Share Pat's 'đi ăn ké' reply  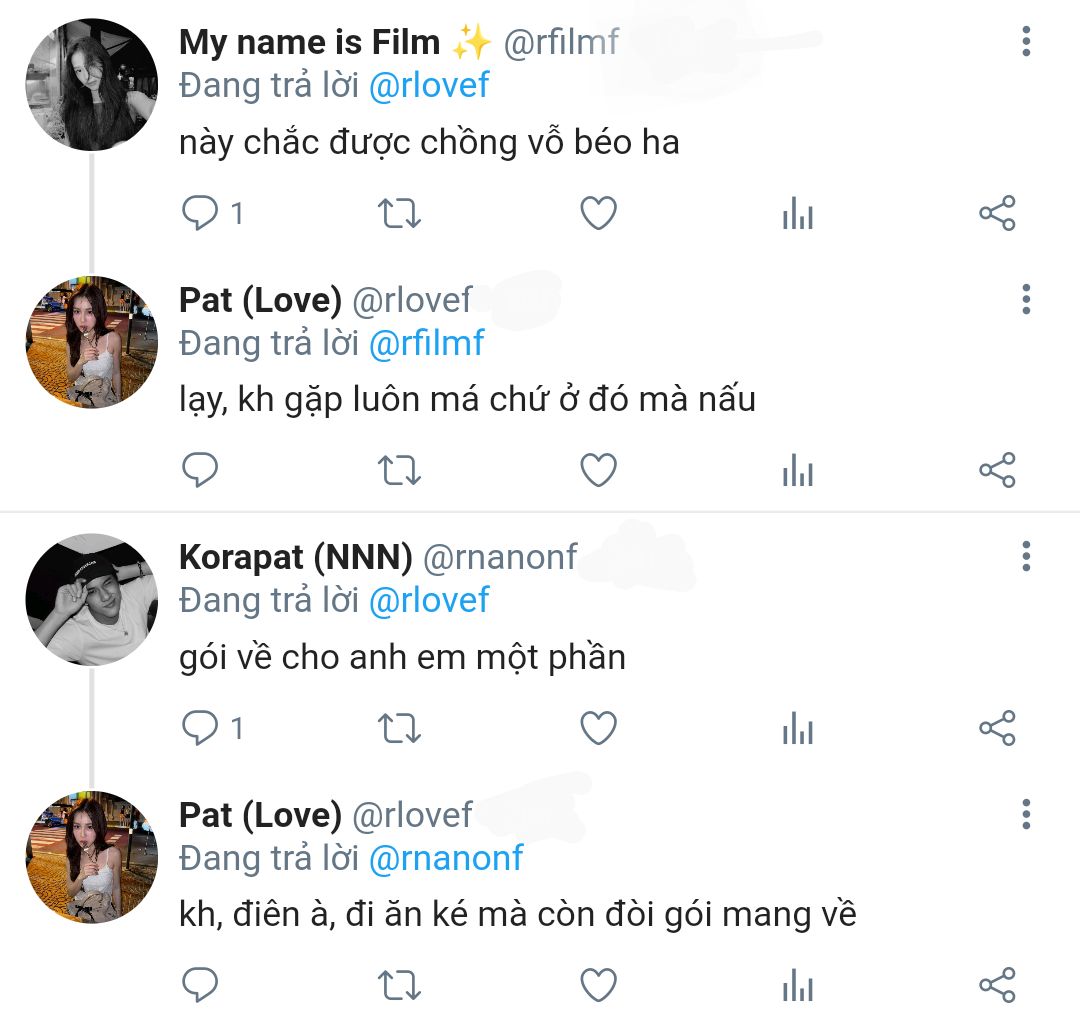coord(997,985)
